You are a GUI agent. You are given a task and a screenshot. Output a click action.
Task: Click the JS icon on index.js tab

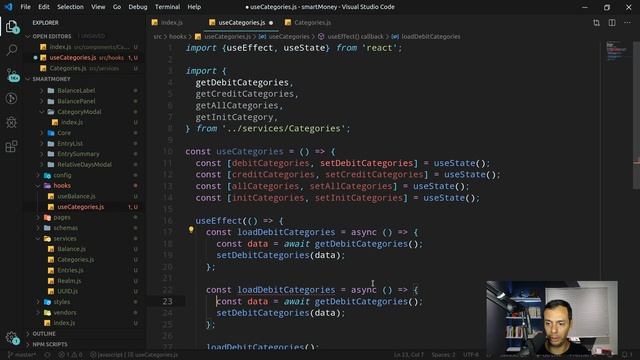(155, 23)
